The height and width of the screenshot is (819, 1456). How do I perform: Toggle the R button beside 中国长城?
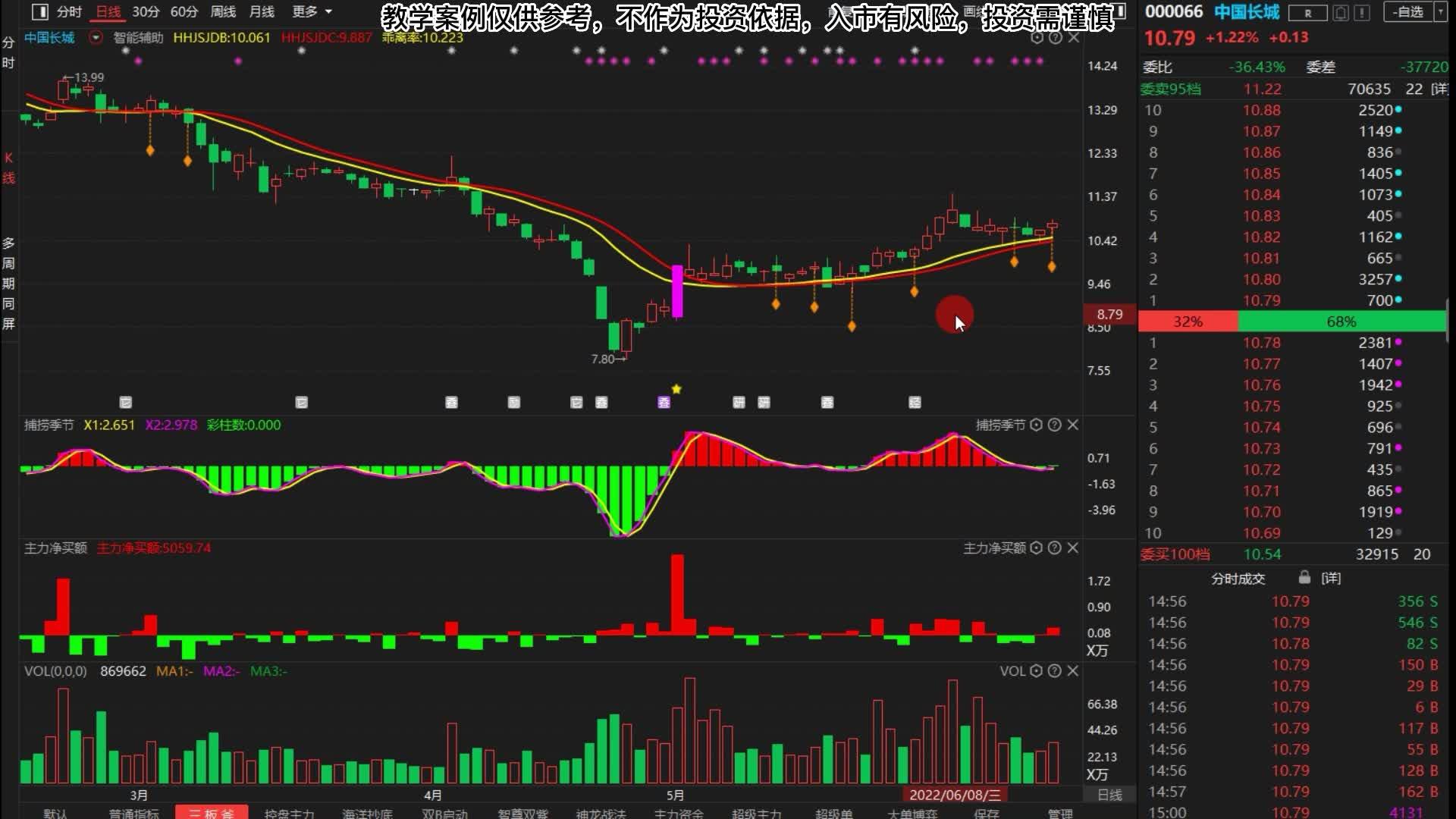(1307, 13)
